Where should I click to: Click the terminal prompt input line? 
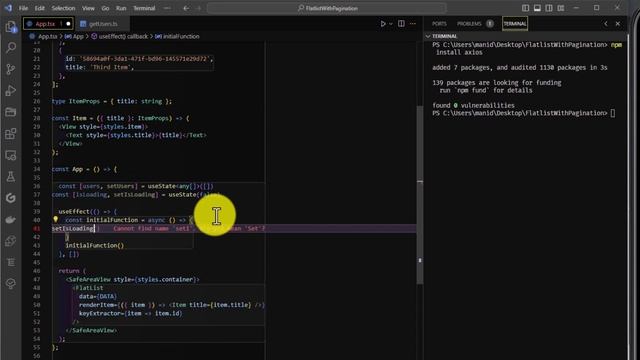point(524,113)
